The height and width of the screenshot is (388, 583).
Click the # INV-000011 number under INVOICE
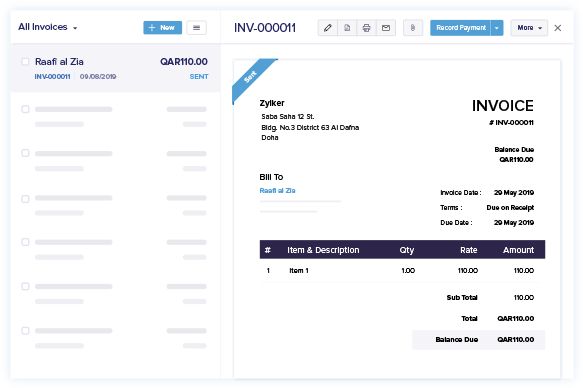click(511, 123)
